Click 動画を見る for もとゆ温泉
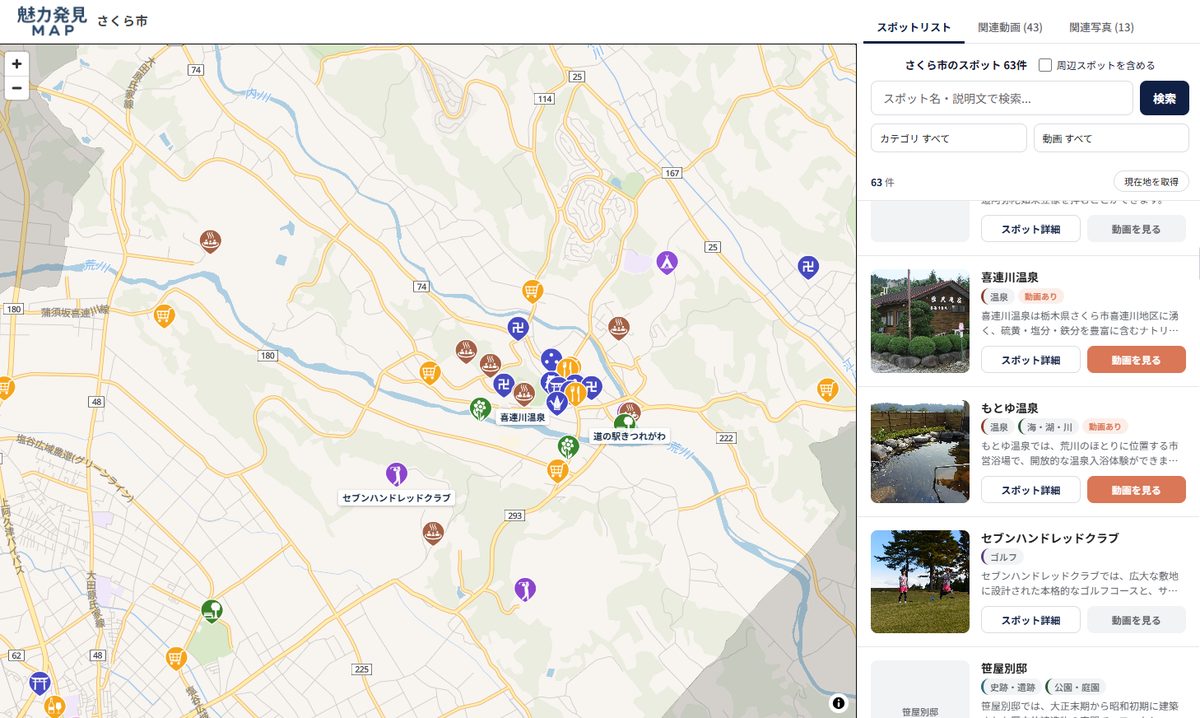Viewport: 1200px width, 718px height. [1136, 490]
